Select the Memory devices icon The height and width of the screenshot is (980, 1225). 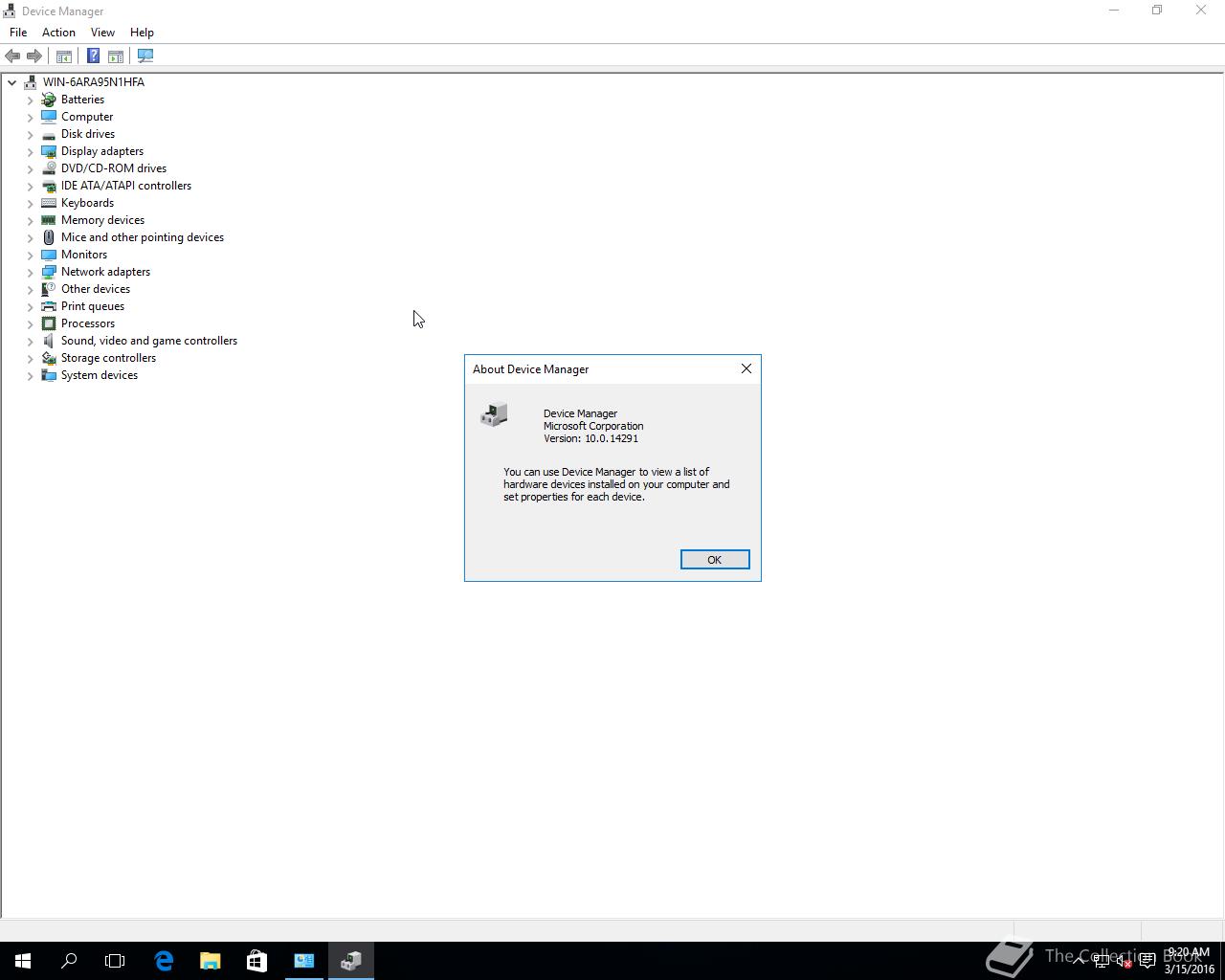[x=49, y=220]
